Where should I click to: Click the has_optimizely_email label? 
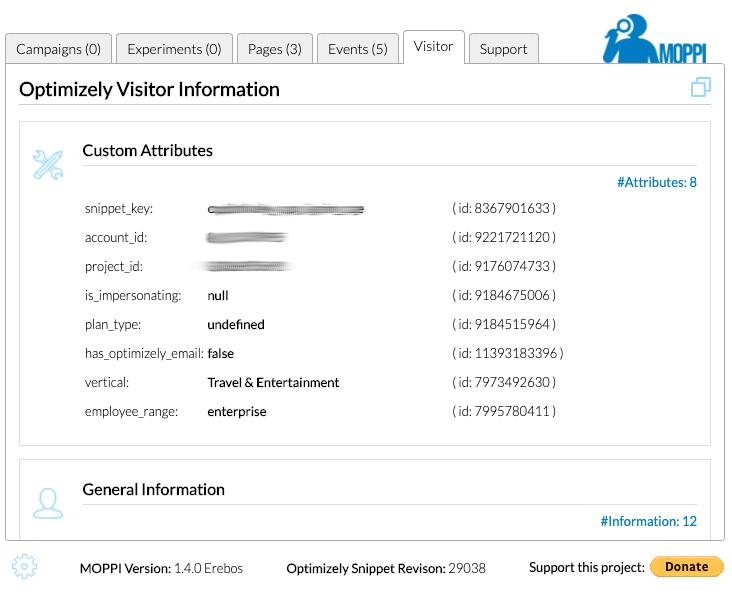pos(144,353)
